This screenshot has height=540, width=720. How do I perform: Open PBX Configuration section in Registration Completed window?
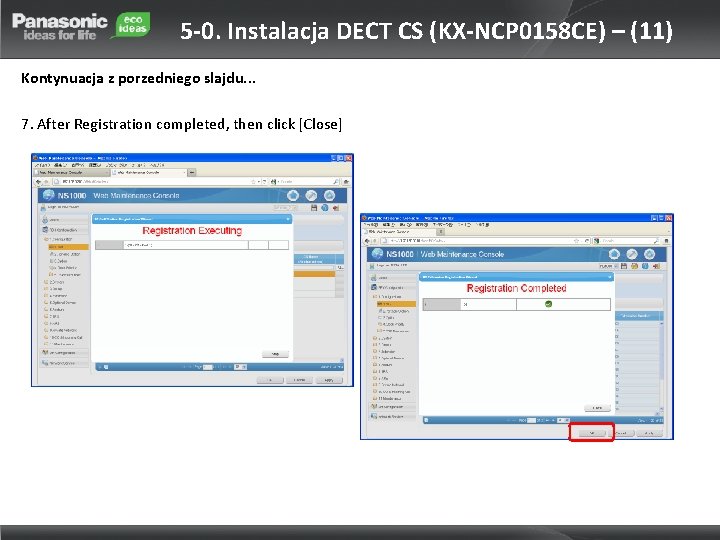(x=393, y=287)
